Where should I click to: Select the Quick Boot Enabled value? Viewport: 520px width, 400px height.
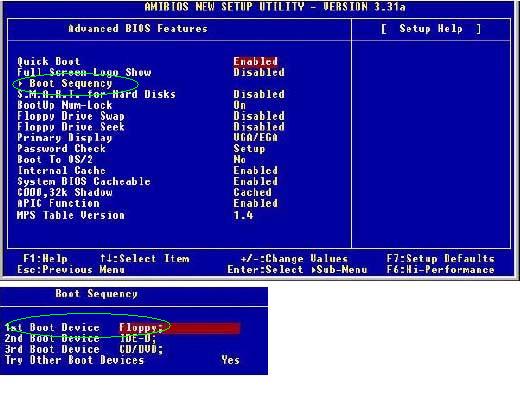(x=255, y=61)
